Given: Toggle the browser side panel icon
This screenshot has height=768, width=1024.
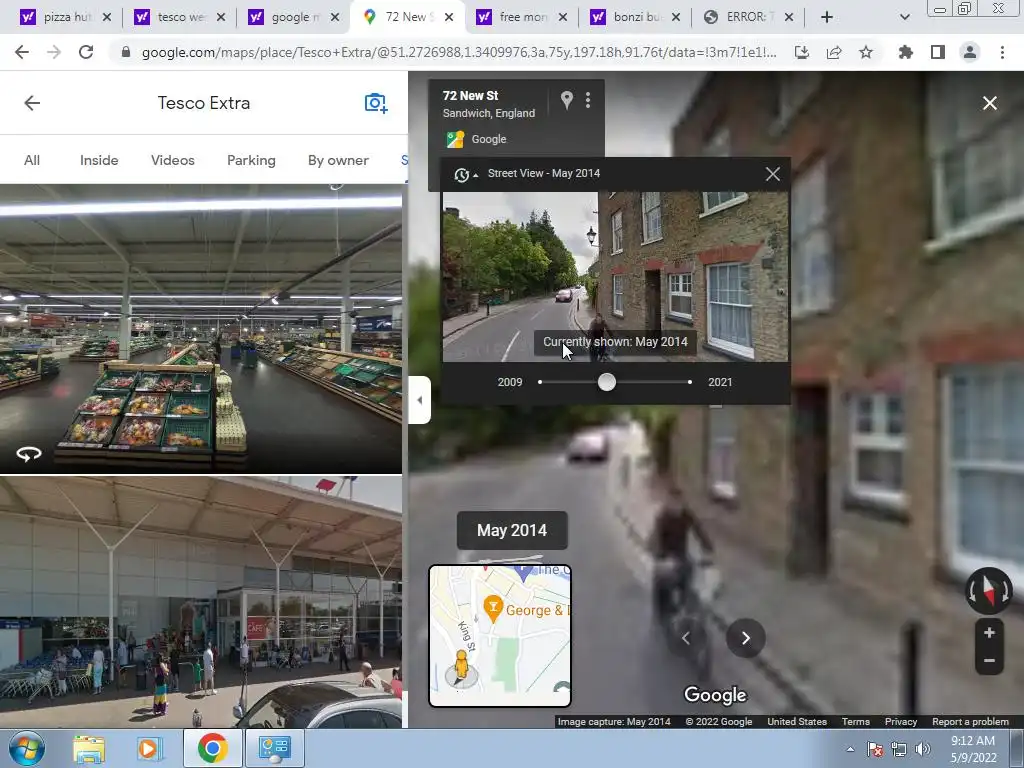Looking at the screenshot, I should click(938, 52).
